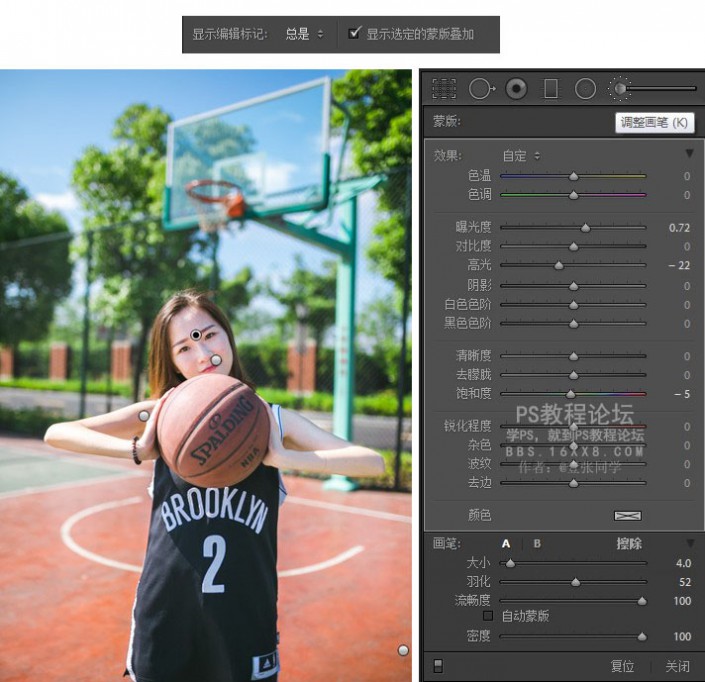
Task: Click the 关闭 close button
Action: pyautogui.click(x=677, y=666)
